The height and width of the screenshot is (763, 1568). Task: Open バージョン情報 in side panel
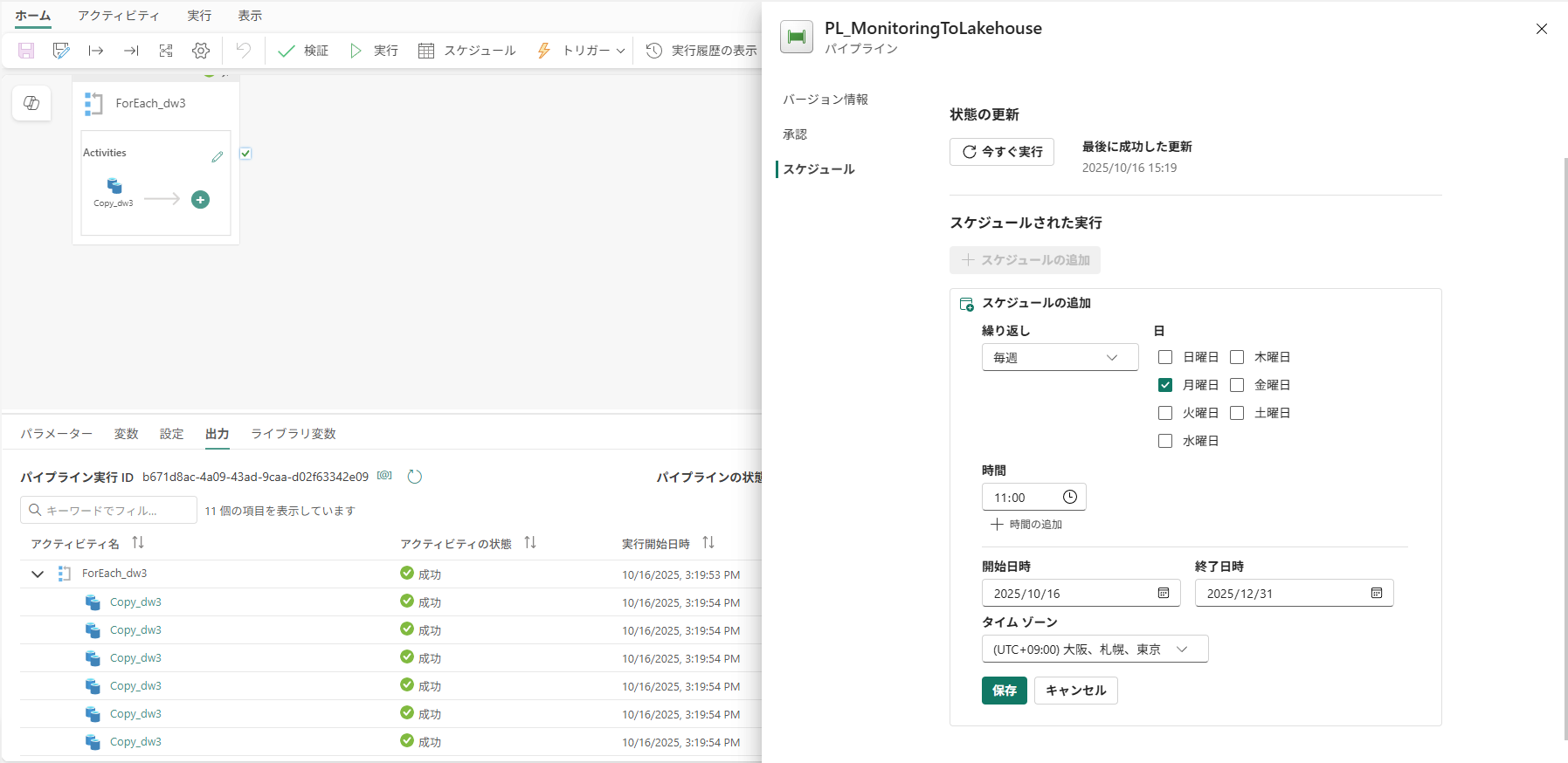[825, 100]
